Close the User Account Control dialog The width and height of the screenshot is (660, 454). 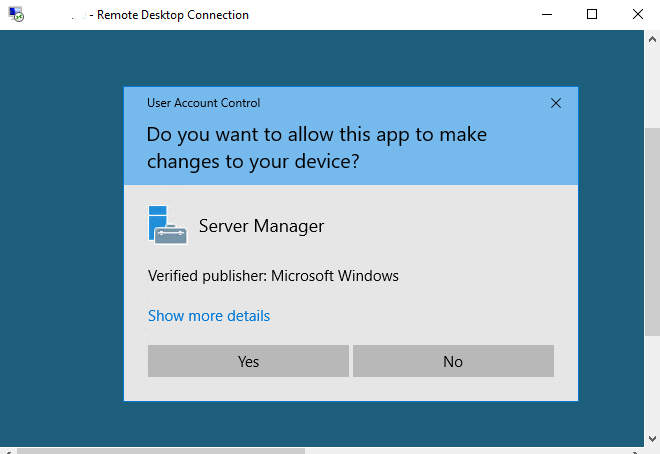[x=556, y=103]
